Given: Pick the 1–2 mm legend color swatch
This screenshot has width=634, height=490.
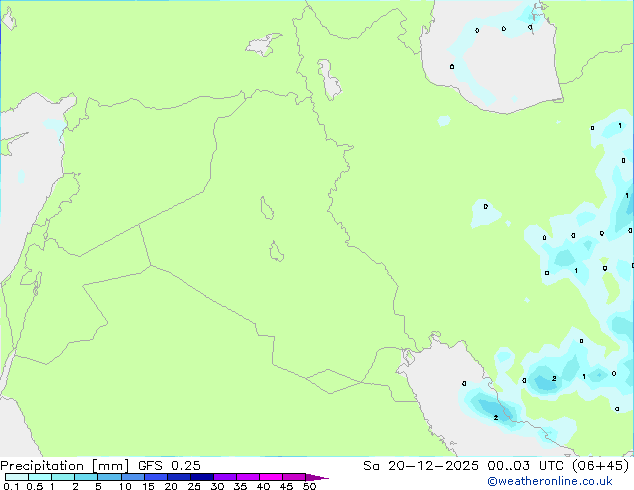Looking at the screenshot, I should [x=63, y=477].
